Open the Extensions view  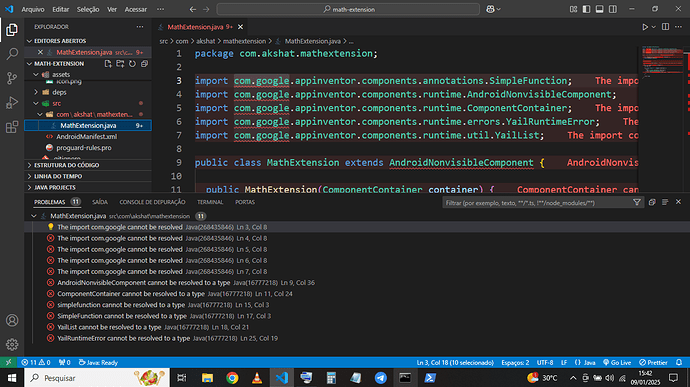(12, 127)
